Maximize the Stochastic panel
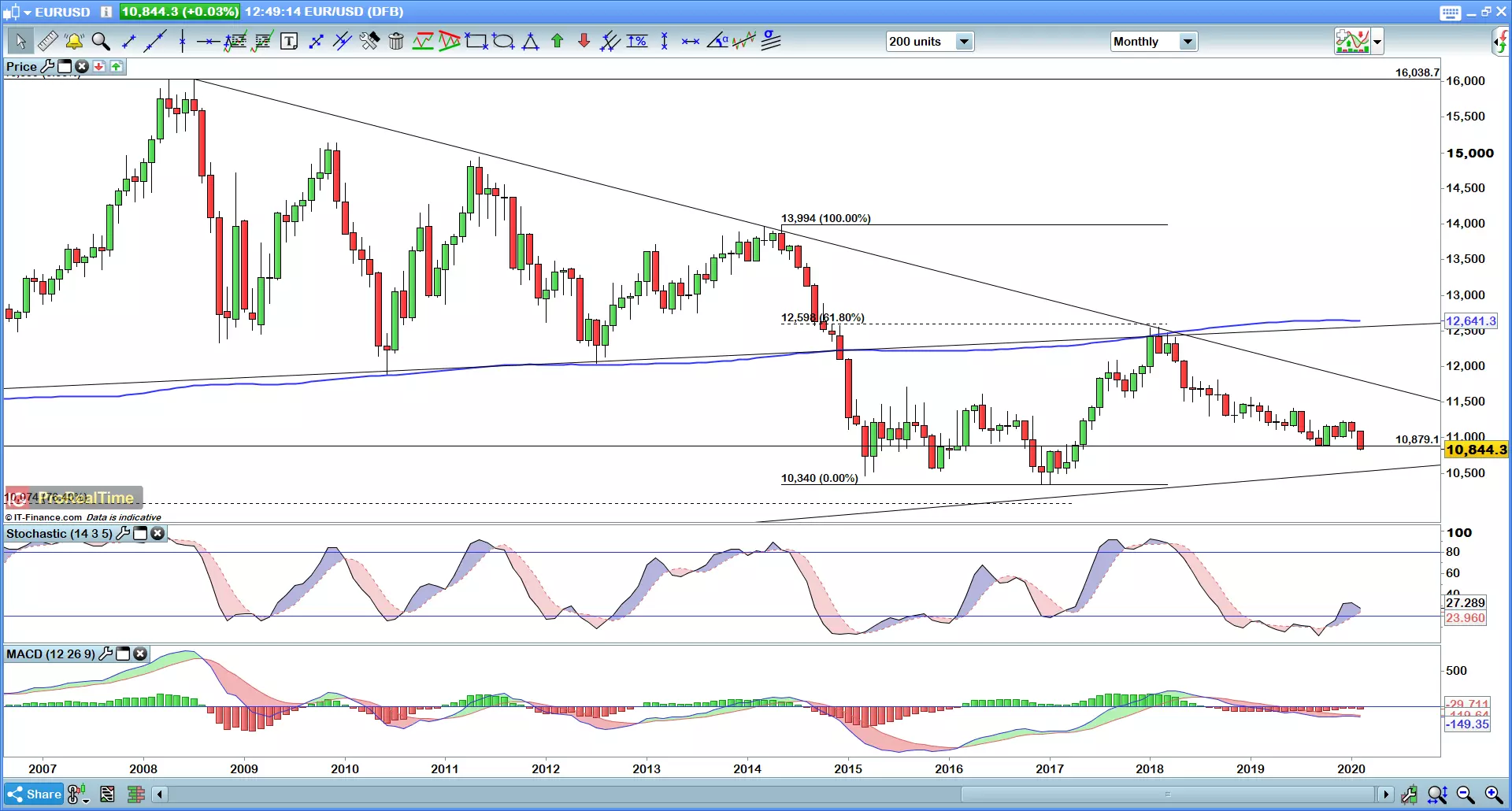Screen dimensions: 1512x811 click(x=140, y=534)
